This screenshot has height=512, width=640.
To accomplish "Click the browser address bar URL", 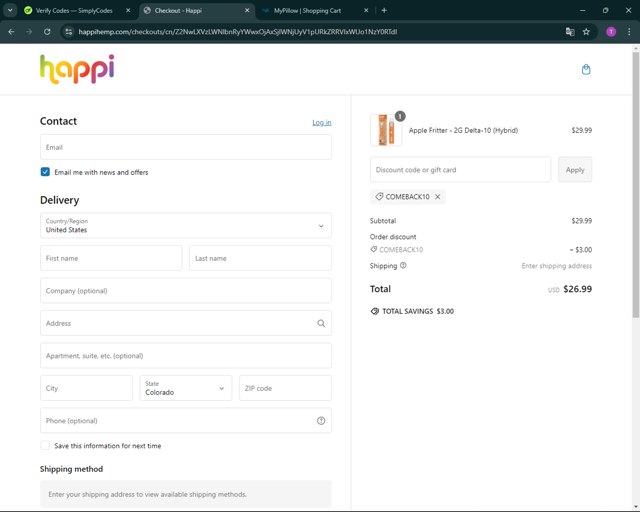I will click(238, 32).
